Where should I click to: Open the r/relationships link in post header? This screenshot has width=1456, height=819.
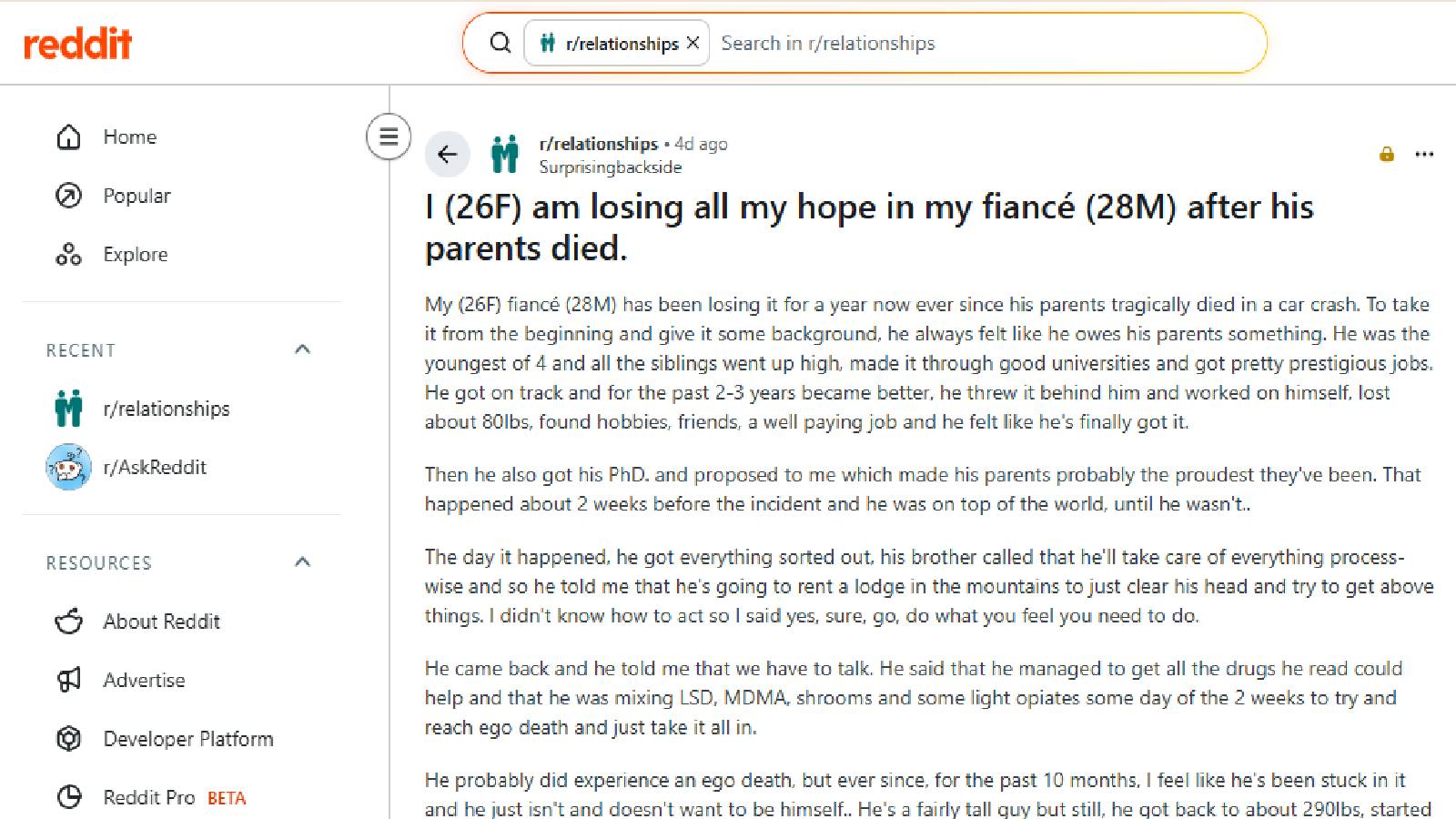598,144
